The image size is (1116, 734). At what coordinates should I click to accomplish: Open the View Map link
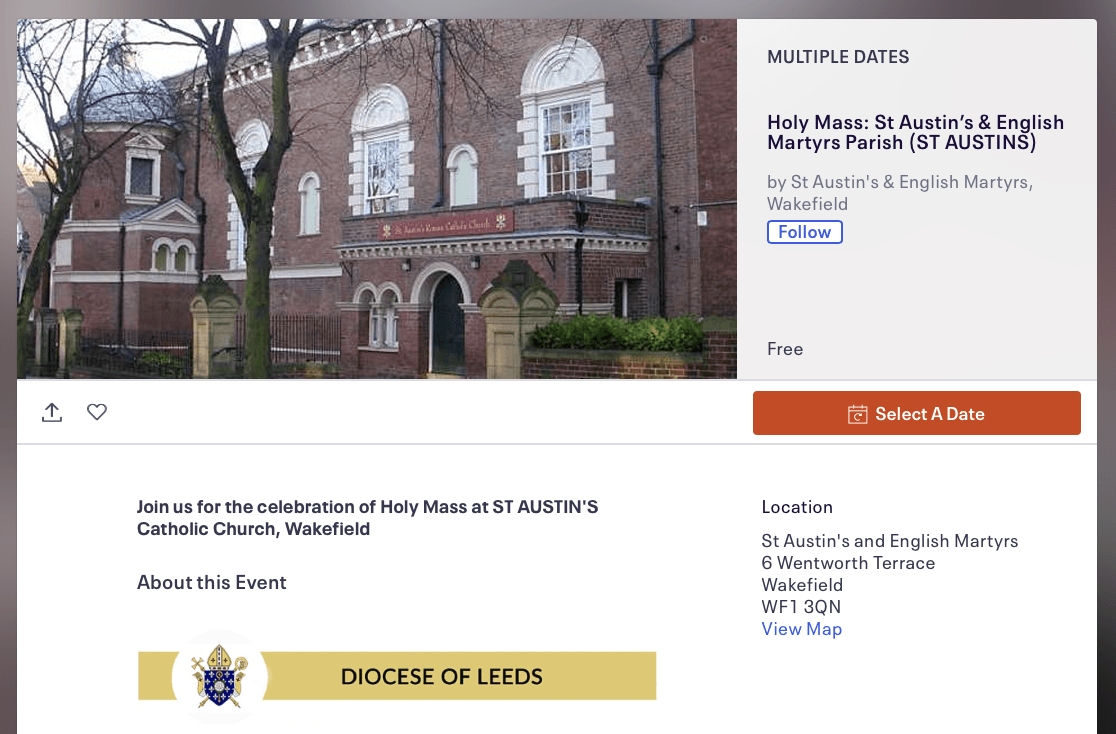click(801, 629)
